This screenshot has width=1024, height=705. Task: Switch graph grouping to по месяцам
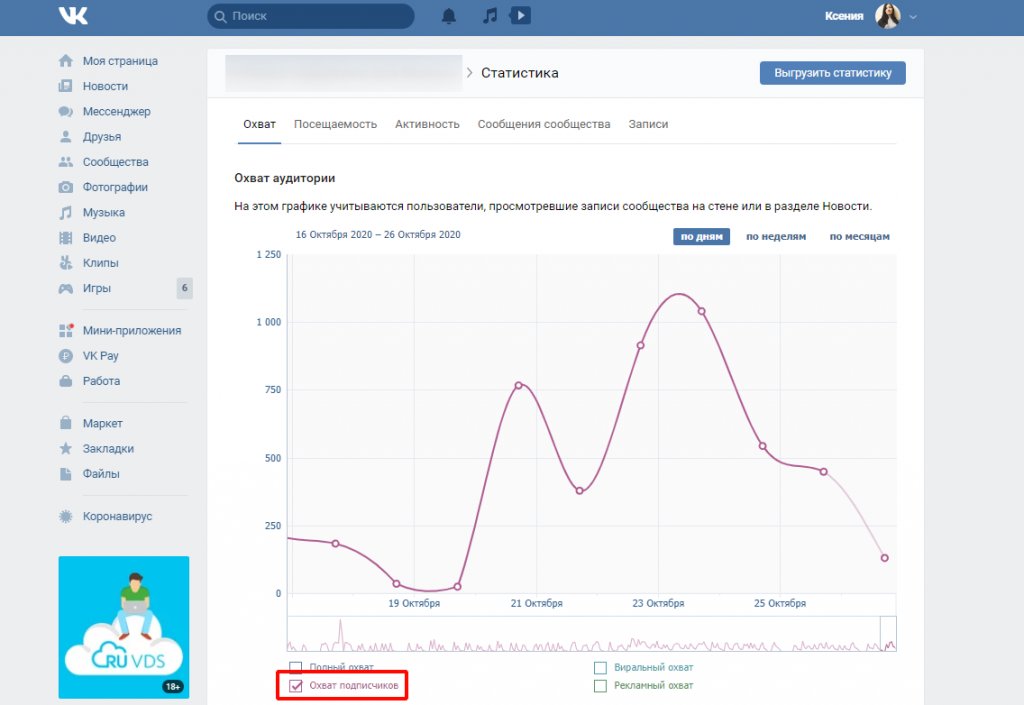click(859, 237)
